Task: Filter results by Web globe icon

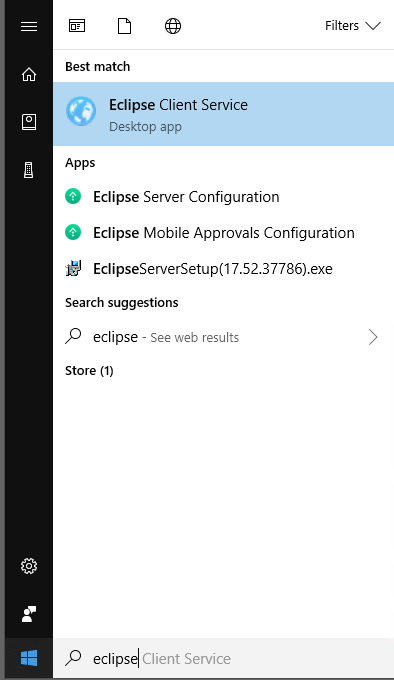Action: [x=173, y=26]
